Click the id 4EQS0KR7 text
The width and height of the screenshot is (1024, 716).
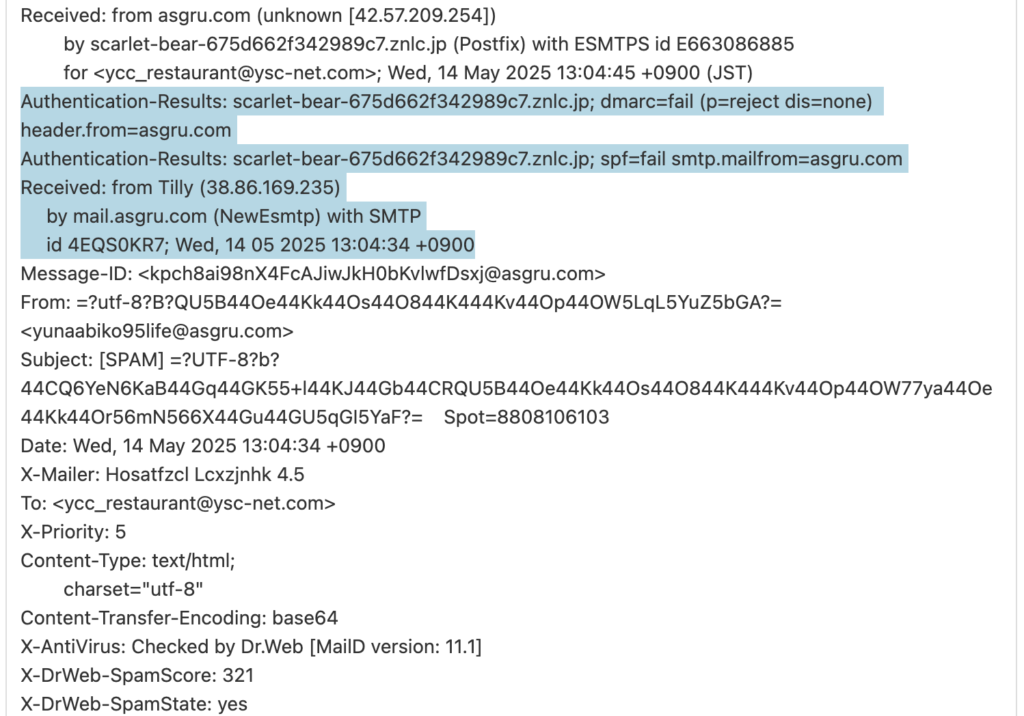(105, 245)
